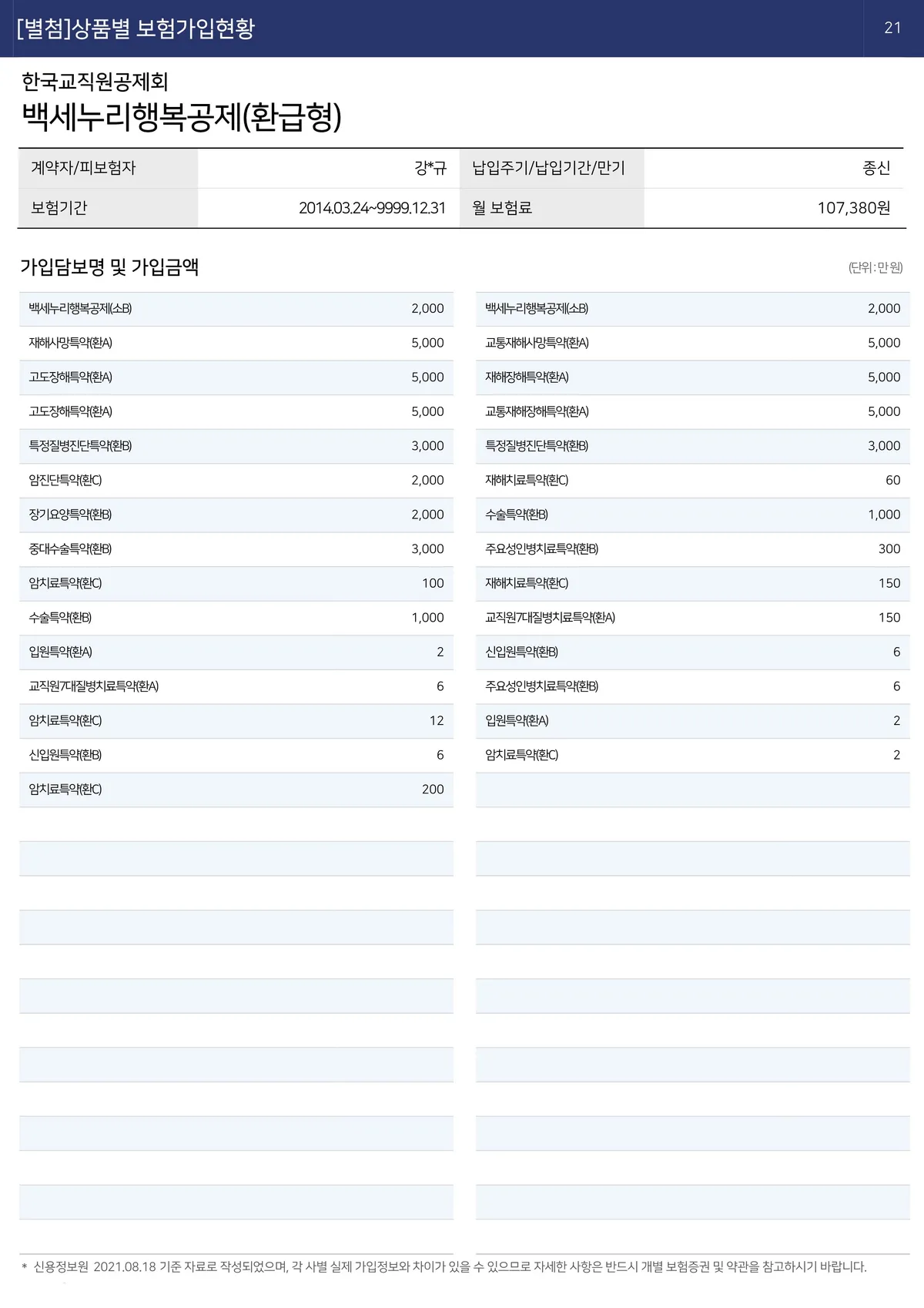Select the amount '200' for 암치료특약(환C)
Image resolution: width=924 pixels, height=1308 pixels.
[x=433, y=789]
